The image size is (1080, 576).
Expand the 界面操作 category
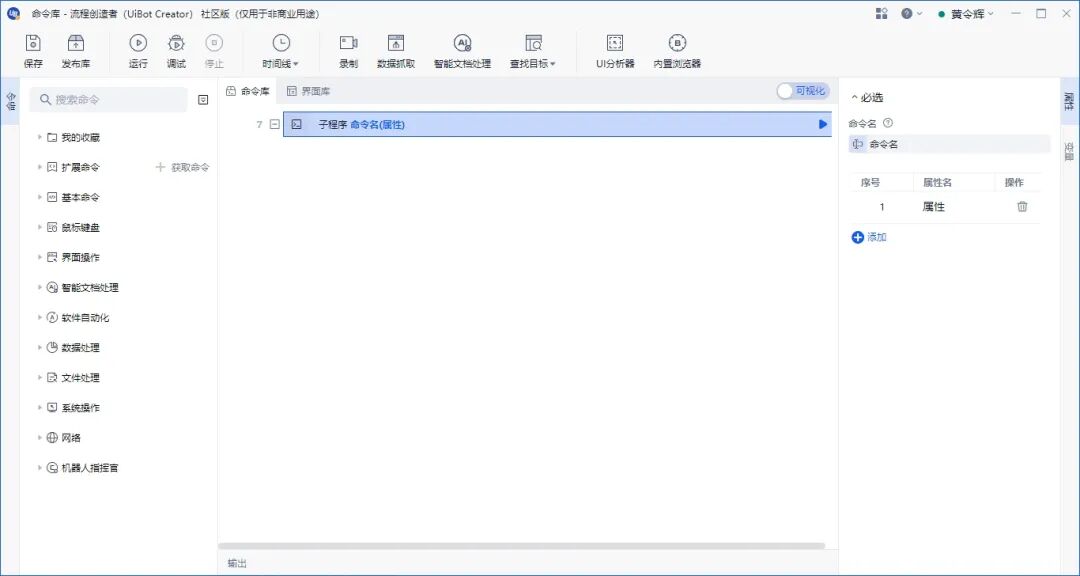click(40, 258)
